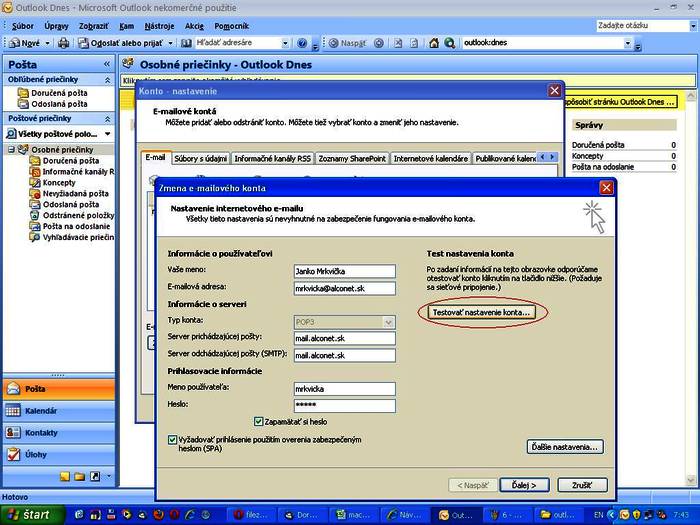Viewport: 700px width, 525px height.
Task: Click the Nové new item button
Action: [25, 43]
